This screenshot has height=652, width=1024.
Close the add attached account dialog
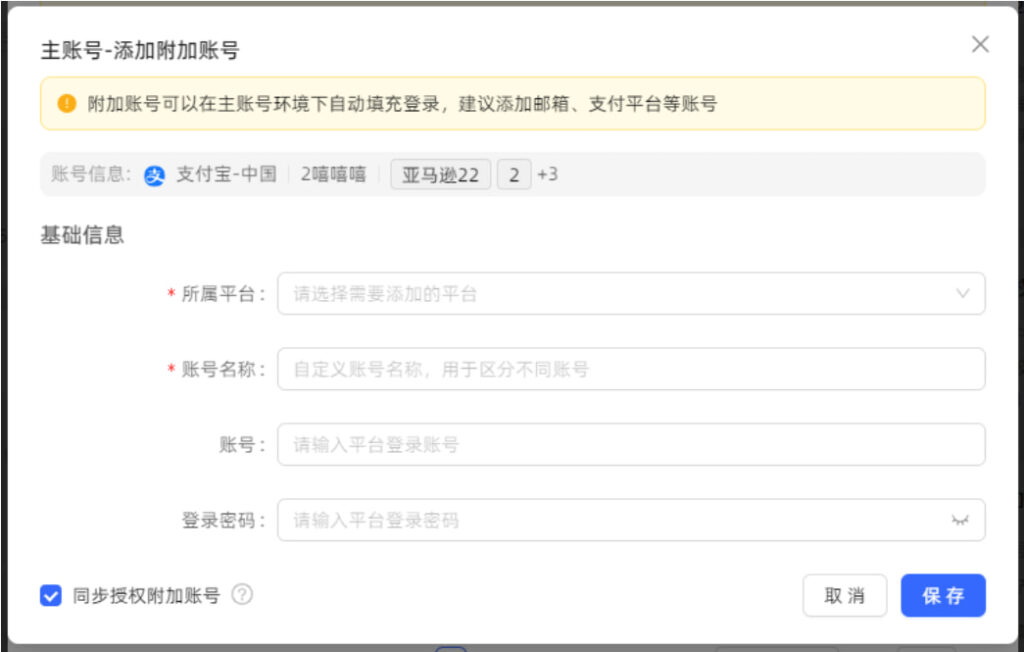(980, 44)
